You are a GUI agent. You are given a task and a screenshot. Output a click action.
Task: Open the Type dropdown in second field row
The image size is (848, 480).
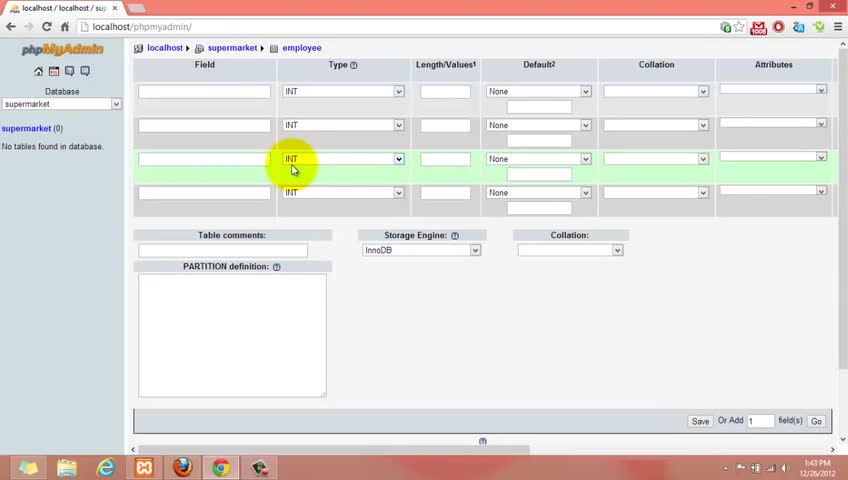point(343,125)
